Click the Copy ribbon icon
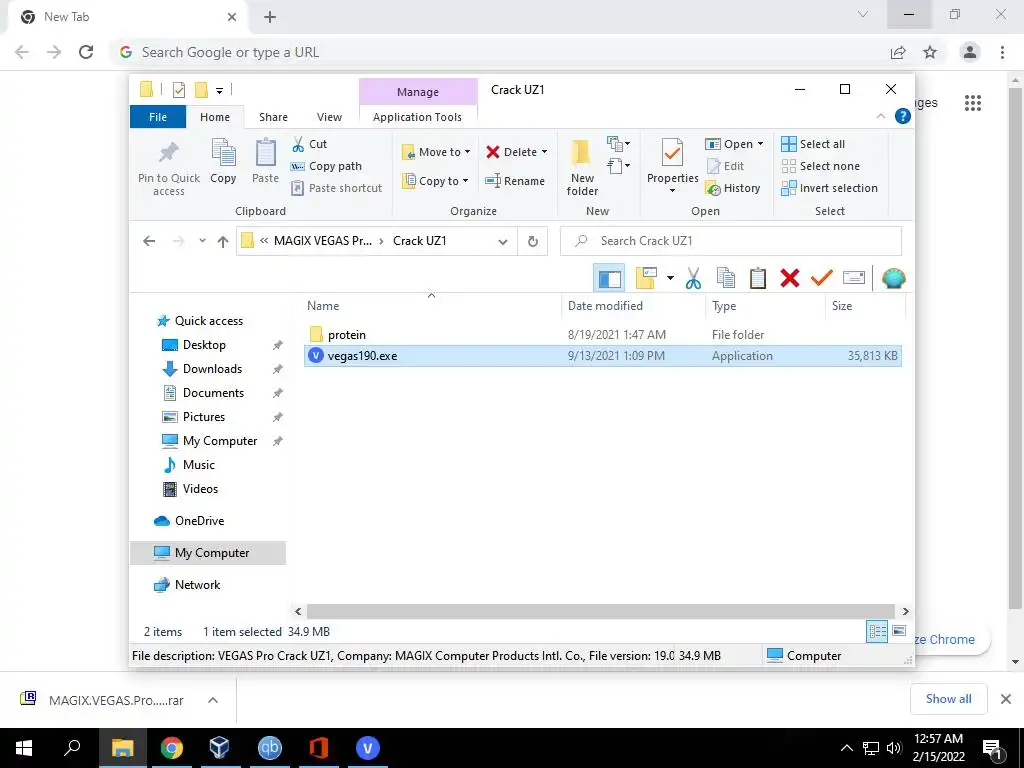This screenshot has height=768, width=1024. pos(223,153)
